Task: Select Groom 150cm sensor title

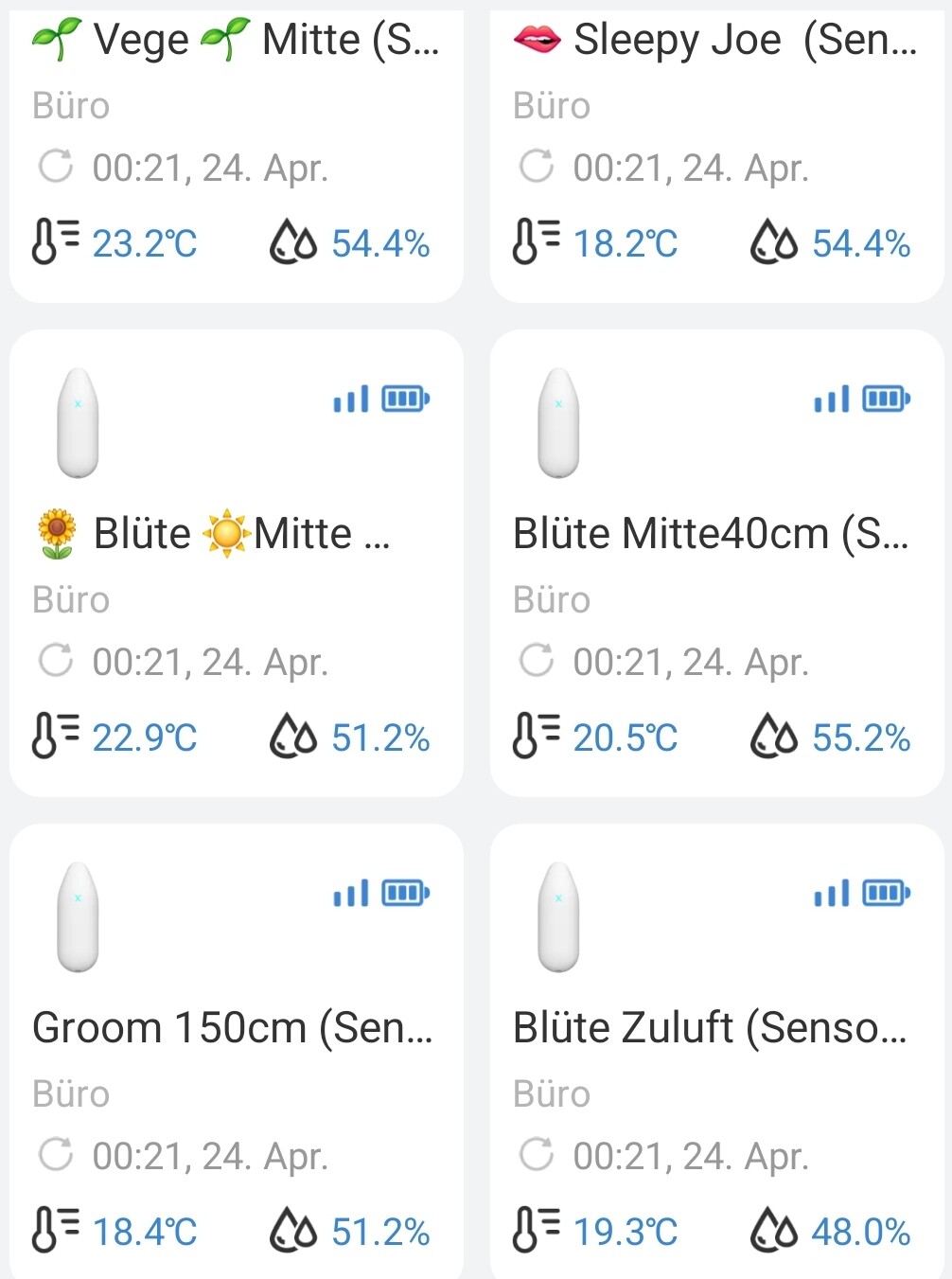Action: pyautogui.click(x=232, y=1028)
